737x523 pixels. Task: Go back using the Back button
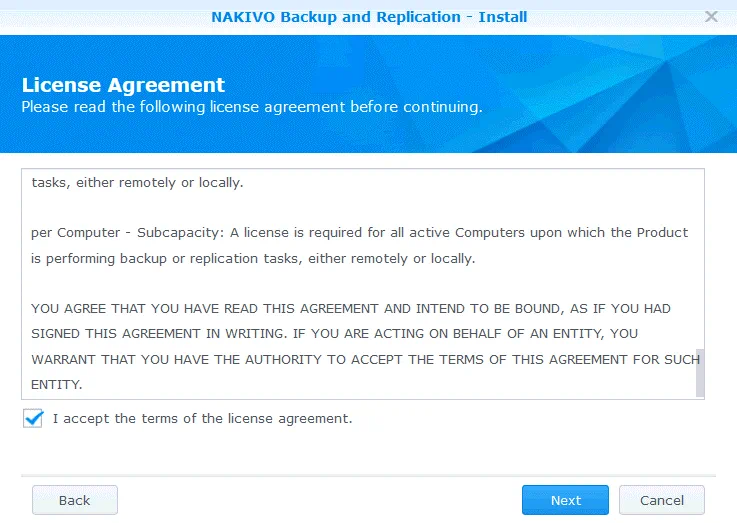(75, 500)
